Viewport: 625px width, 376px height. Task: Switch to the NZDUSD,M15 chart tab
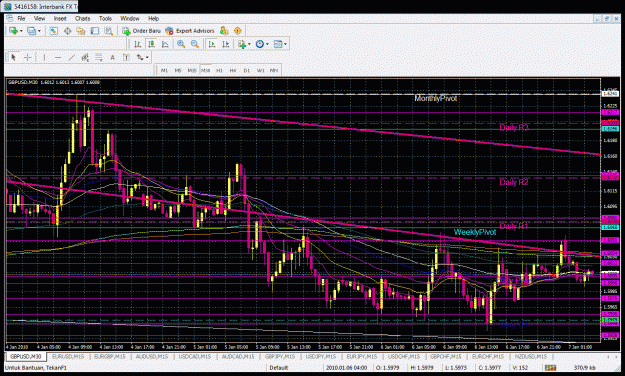tap(531, 356)
